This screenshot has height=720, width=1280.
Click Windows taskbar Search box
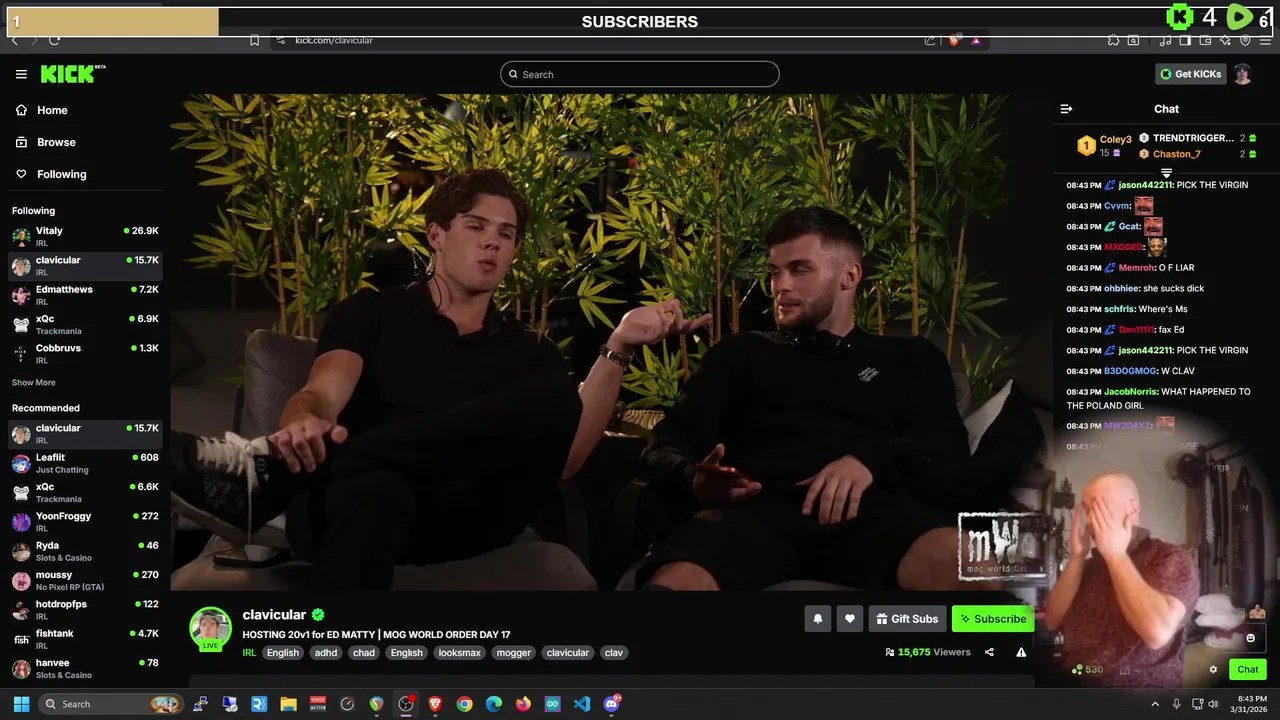[x=111, y=704]
